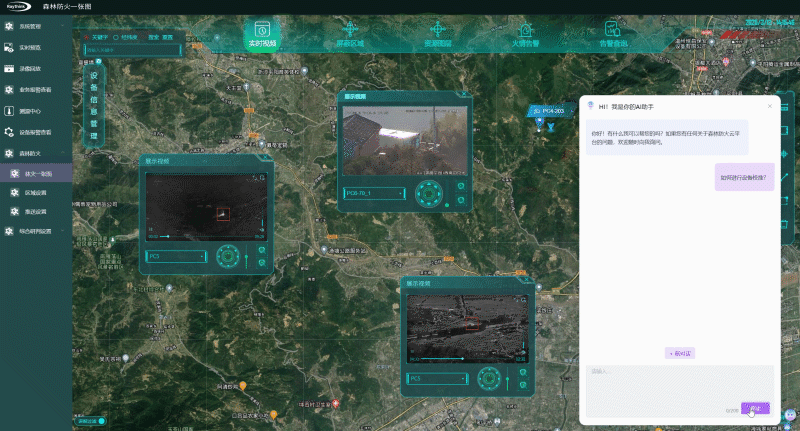
Task: Switch to the 屏蔽区域 shielded area tab
Action: click(350, 34)
